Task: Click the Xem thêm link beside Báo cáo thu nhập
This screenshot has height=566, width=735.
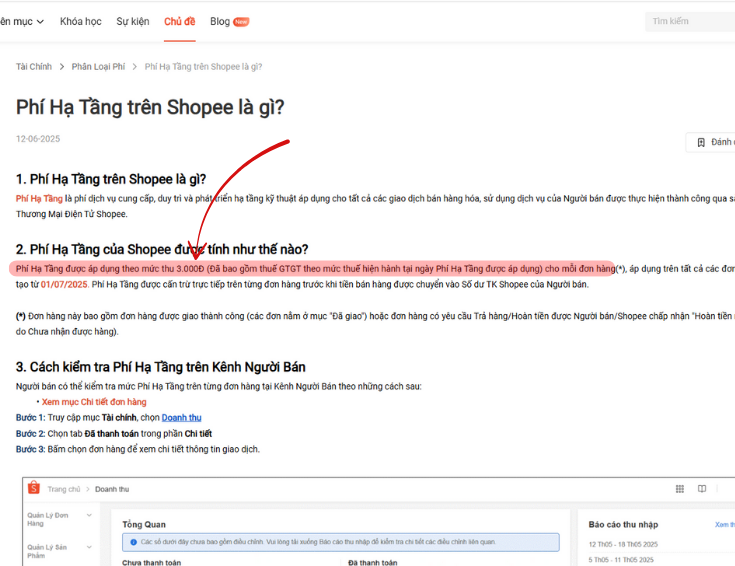Action: pos(725,524)
